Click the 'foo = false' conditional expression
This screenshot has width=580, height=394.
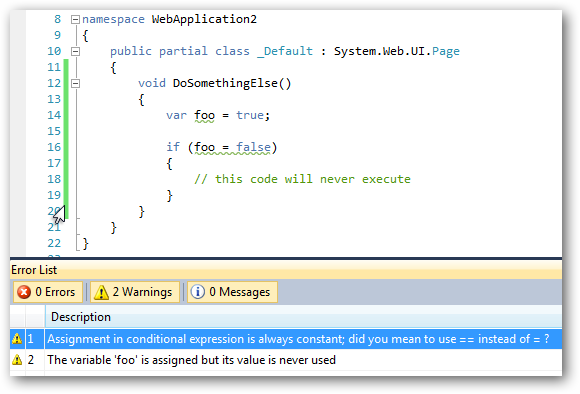click(232, 148)
